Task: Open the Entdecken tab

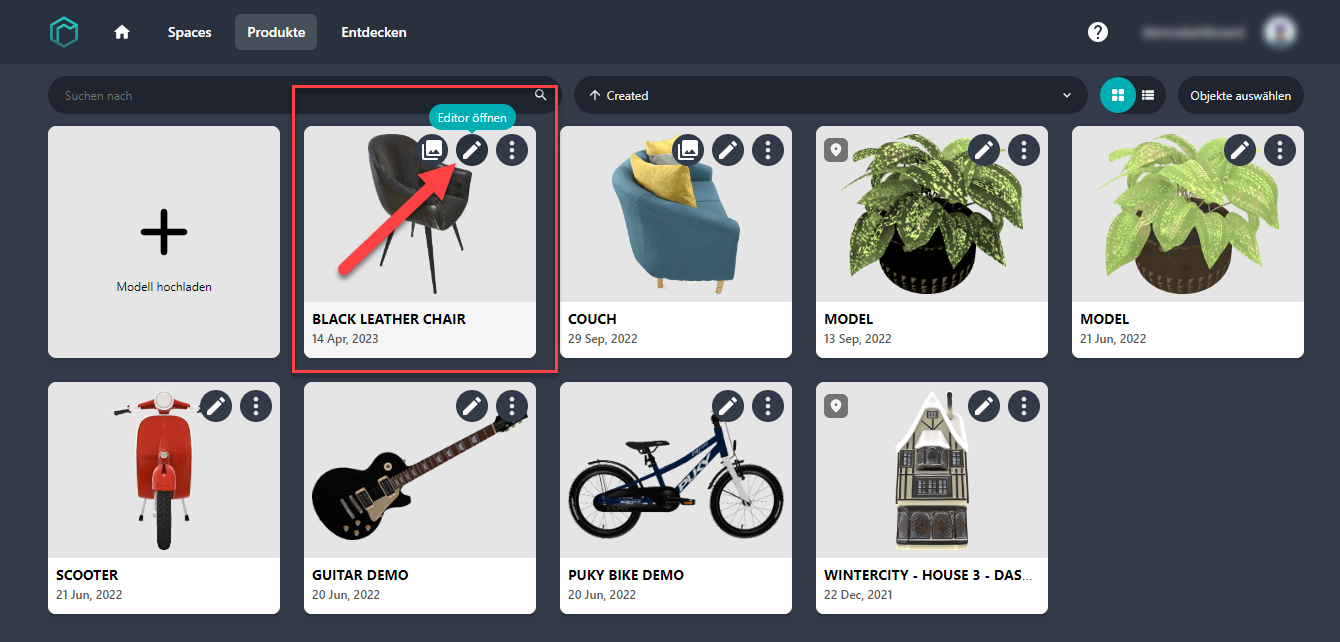Action: [x=374, y=32]
